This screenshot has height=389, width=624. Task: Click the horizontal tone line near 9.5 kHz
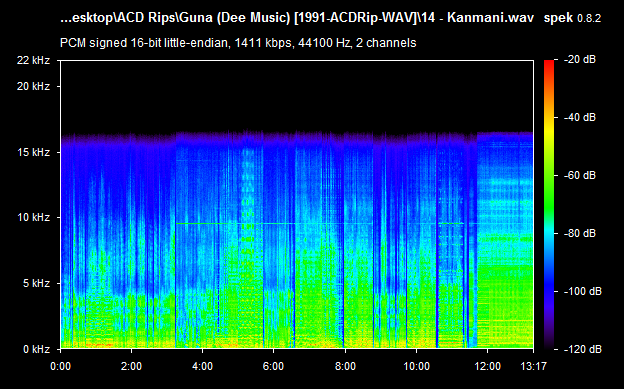pyautogui.click(x=275, y=224)
